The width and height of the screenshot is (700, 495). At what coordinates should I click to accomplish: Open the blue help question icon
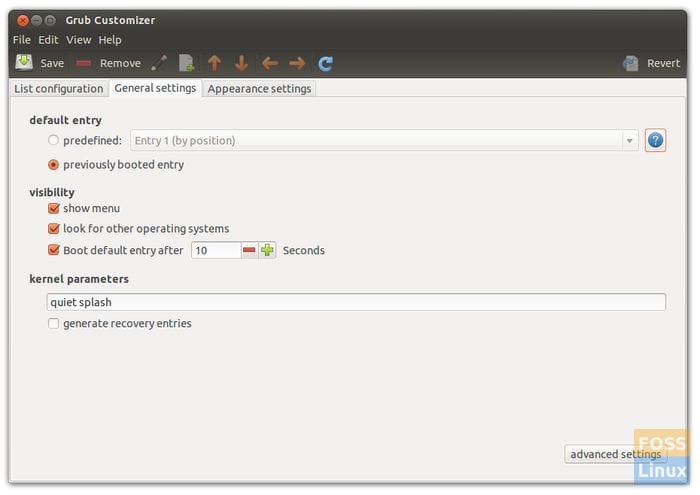[x=655, y=141]
